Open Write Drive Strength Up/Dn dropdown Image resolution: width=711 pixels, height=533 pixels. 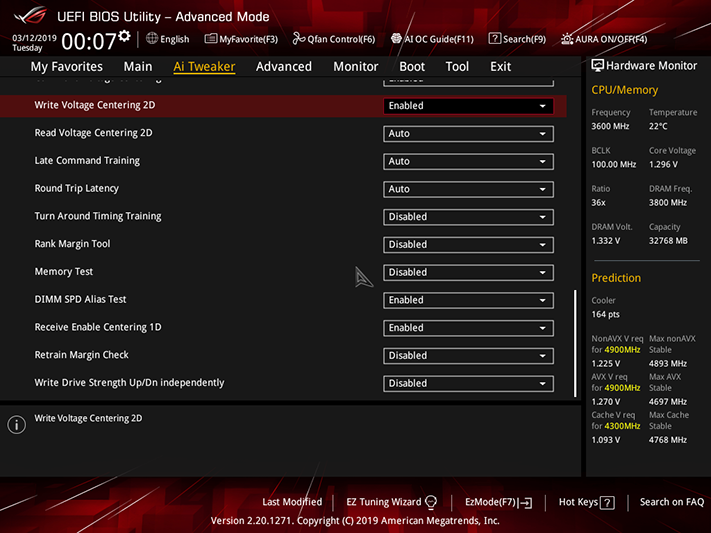point(468,383)
